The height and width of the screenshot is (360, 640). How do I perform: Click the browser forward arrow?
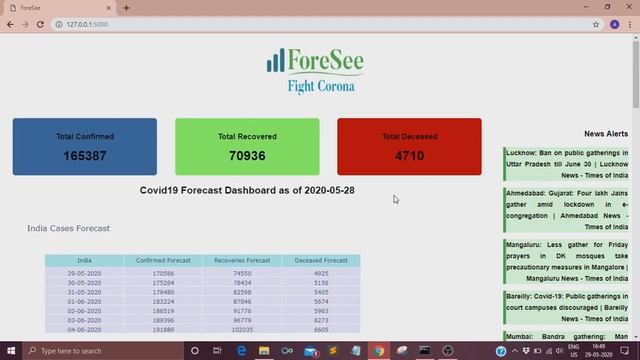coord(25,24)
